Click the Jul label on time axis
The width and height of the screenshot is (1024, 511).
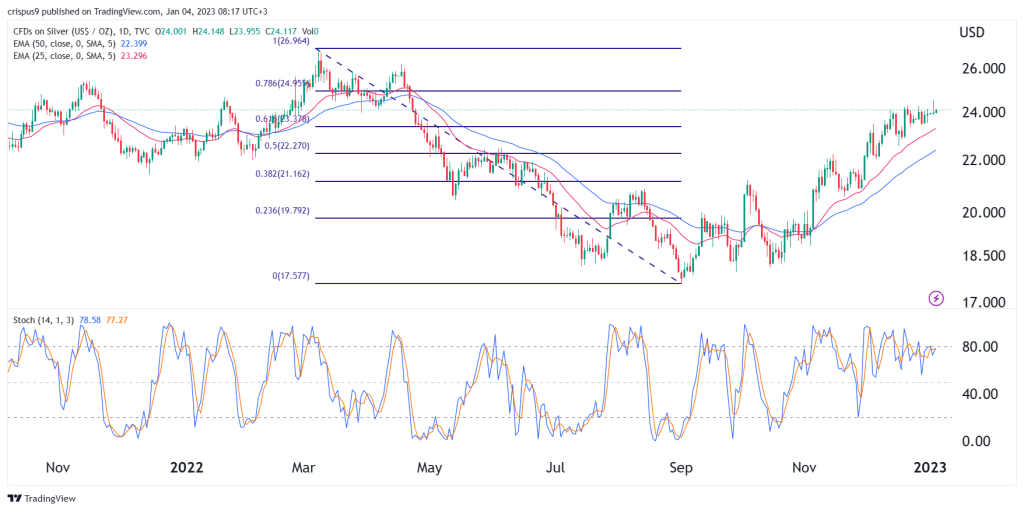555,468
